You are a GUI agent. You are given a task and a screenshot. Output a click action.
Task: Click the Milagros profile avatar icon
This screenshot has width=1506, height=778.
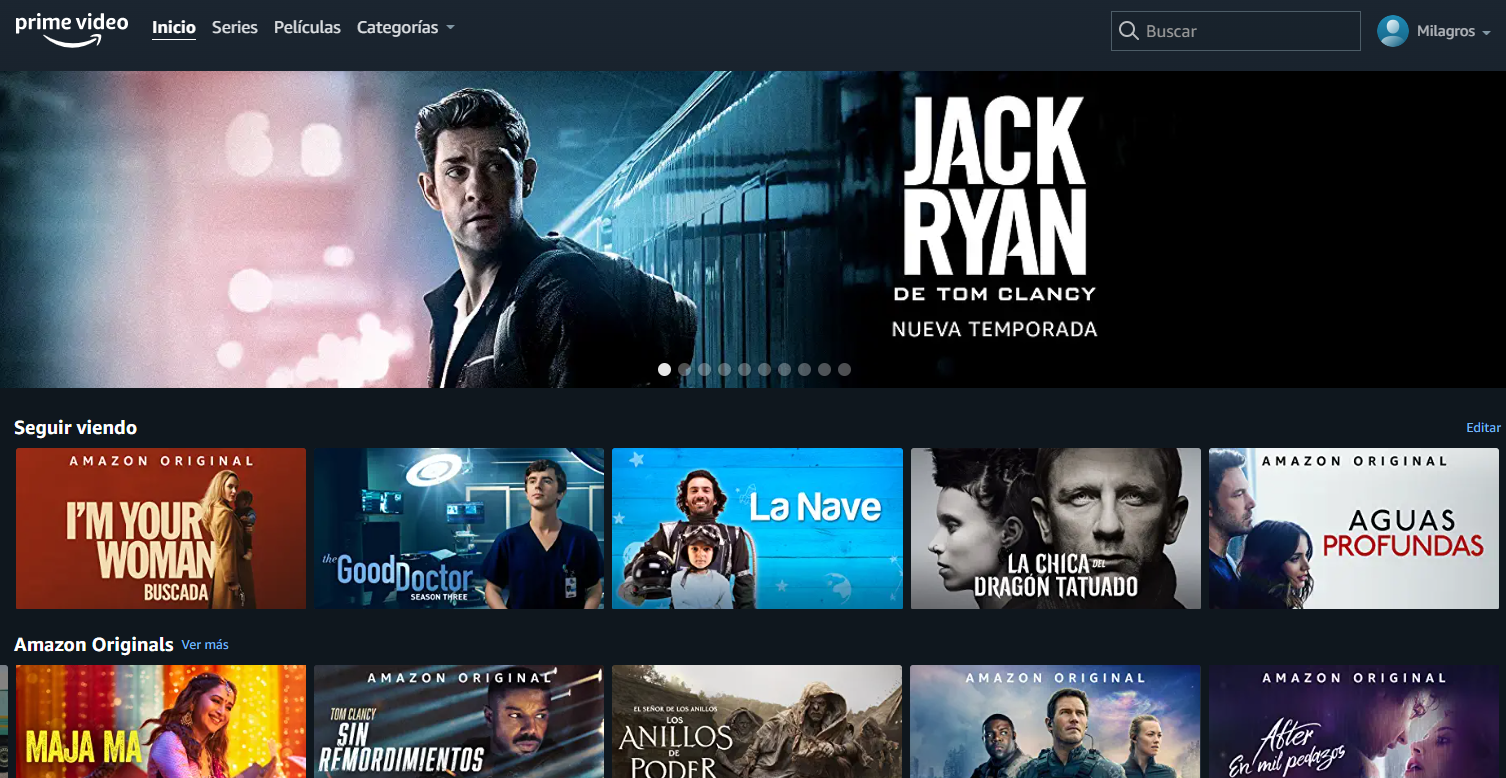coord(1392,31)
